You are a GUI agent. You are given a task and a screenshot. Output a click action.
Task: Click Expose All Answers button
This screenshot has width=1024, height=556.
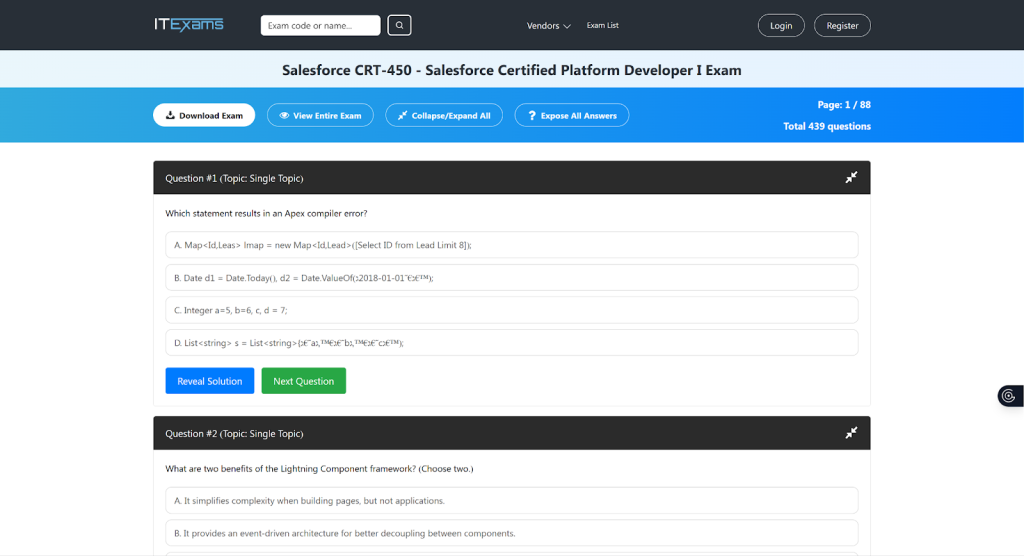[x=572, y=115]
